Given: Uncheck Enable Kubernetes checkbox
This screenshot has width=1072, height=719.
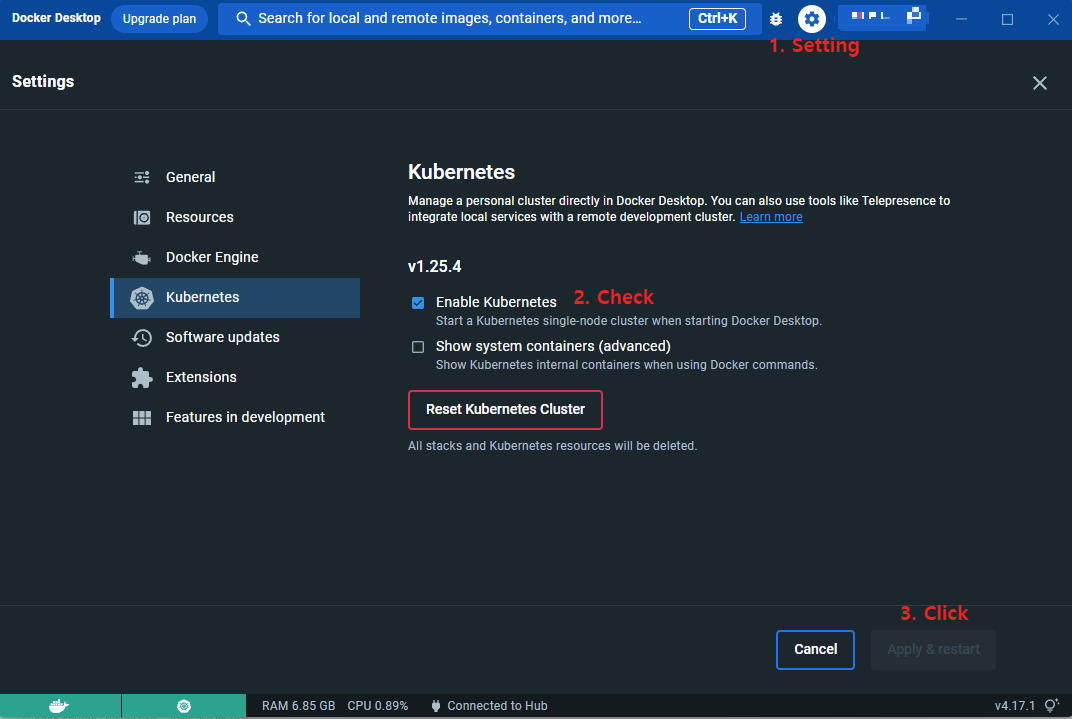Looking at the screenshot, I should tap(418, 303).
